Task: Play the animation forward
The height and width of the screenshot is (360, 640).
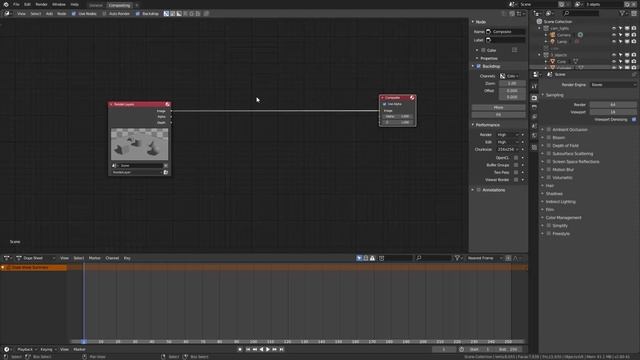Action: click(268, 349)
